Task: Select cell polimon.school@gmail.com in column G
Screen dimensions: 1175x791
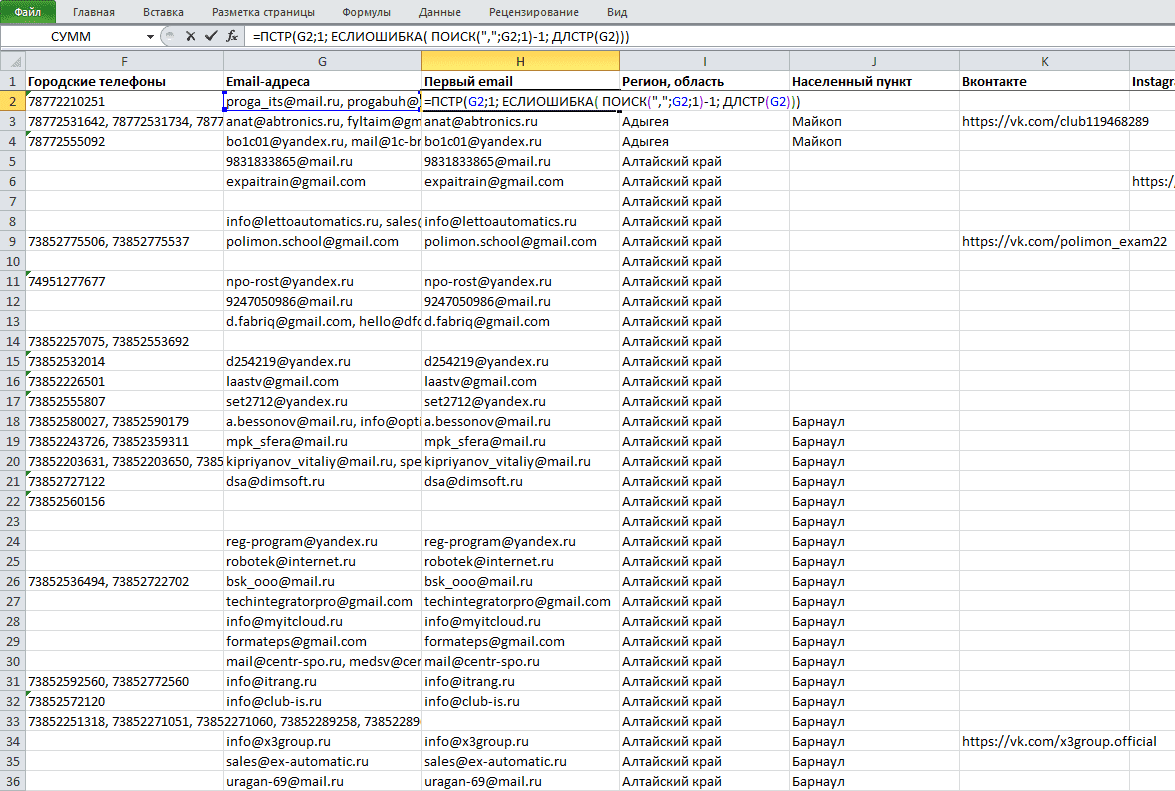Action: tap(322, 241)
